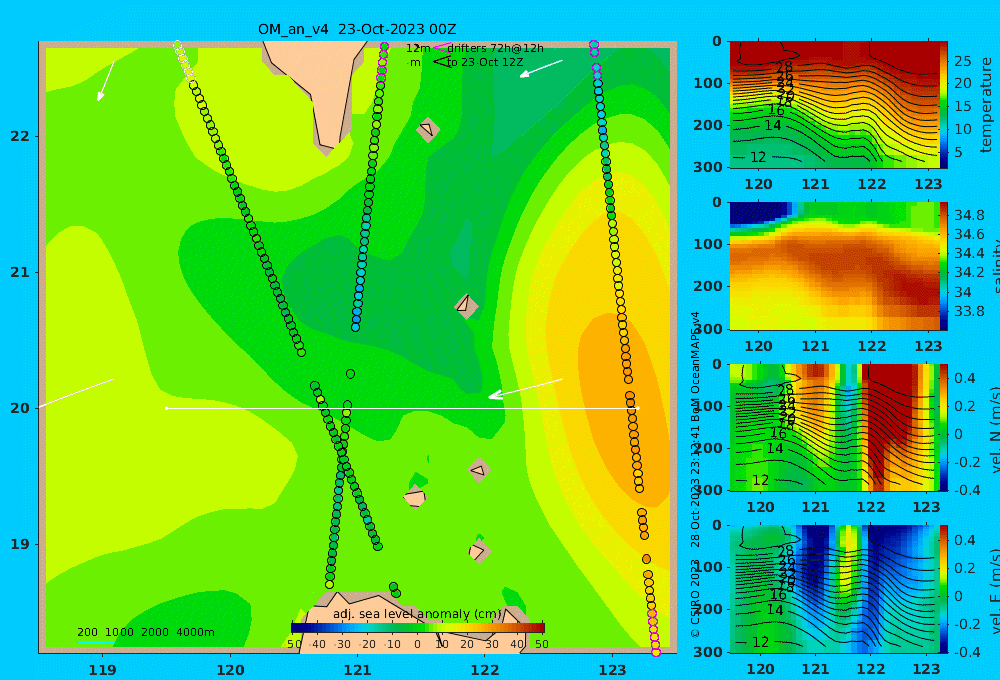Viewport: 1000px width, 680px height.
Task: Click the title text OM_an_v4 23-Oct-2023 00Z
Action: coord(357,29)
